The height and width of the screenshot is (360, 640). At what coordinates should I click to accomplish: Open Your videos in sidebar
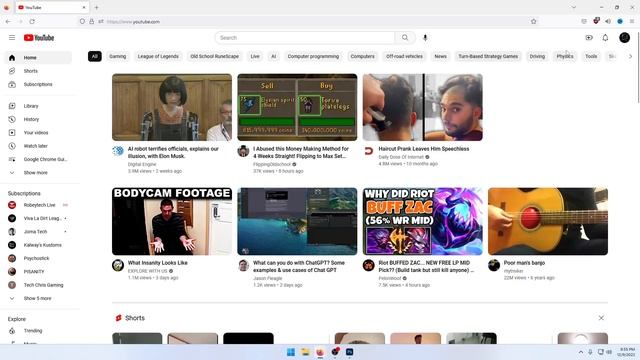point(38,133)
